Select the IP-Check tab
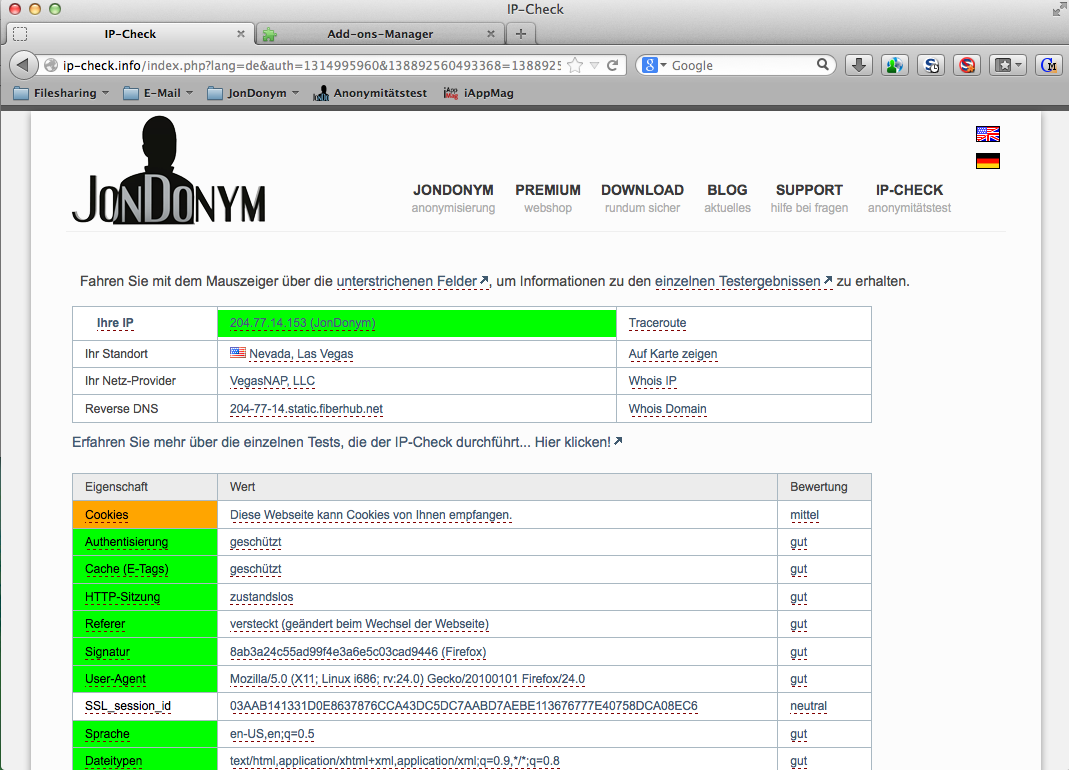This screenshot has height=770, width=1069. point(130,33)
